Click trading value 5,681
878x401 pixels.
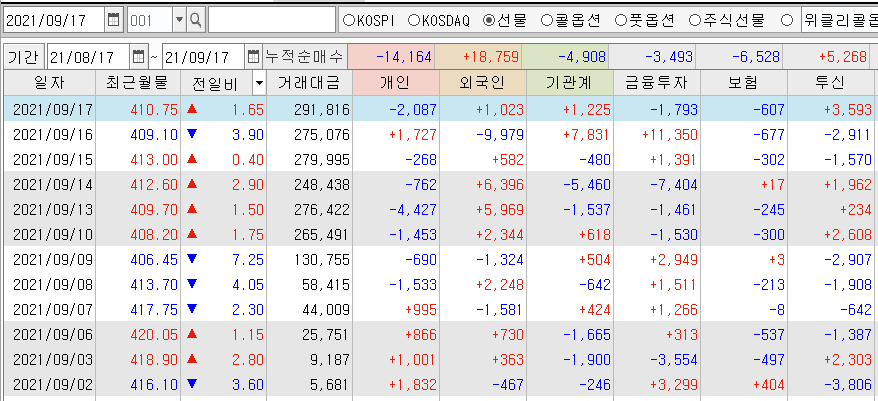pyautogui.click(x=329, y=385)
